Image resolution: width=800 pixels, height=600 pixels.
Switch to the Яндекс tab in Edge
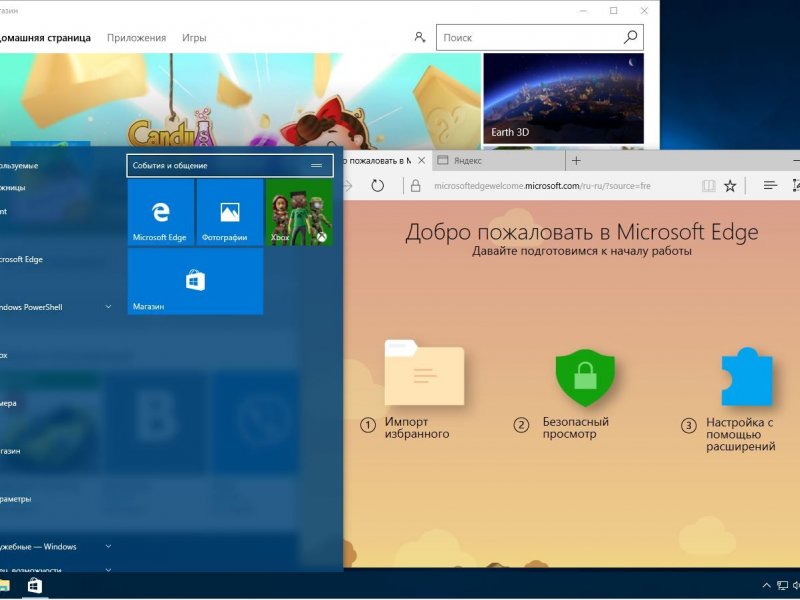point(498,161)
